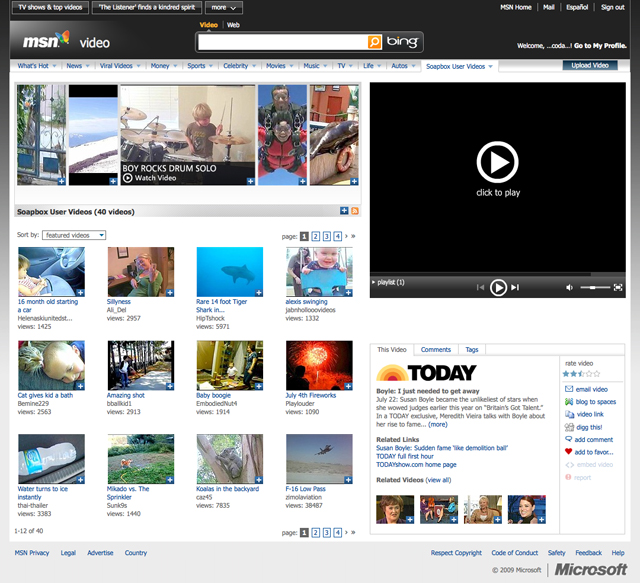Click the embed video icon
The width and height of the screenshot is (640, 583).
click(x=570, y=465)
